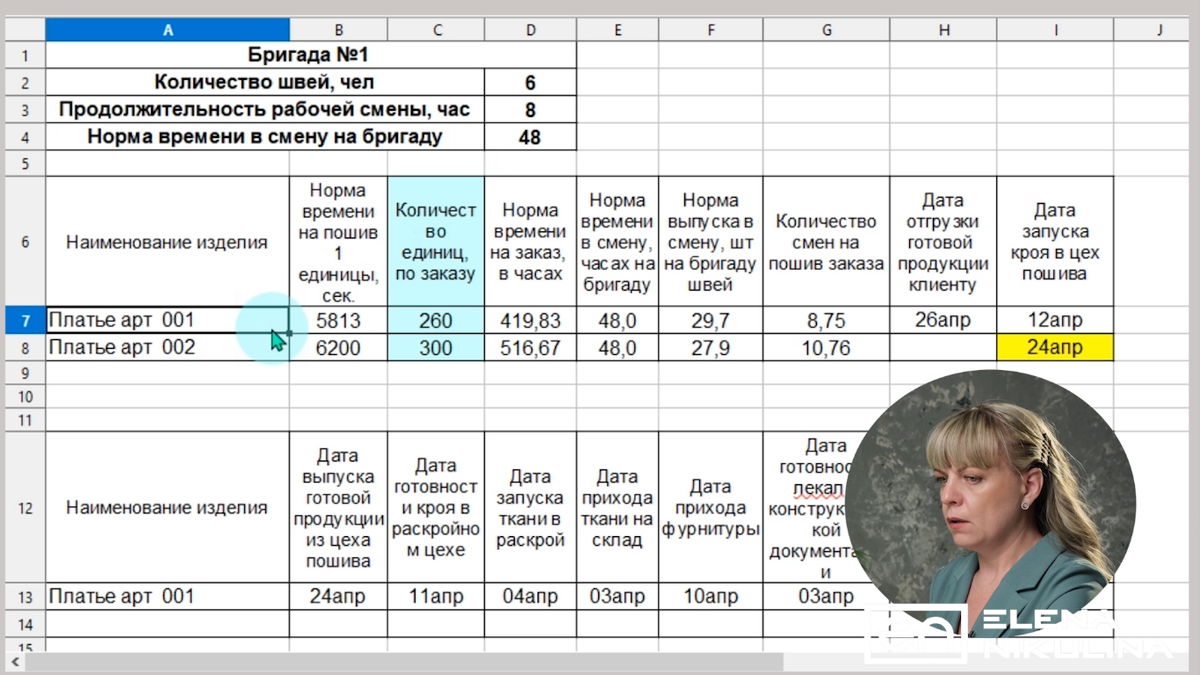The image size is (1200, 675).
Task: Click 'Наименование изделия' header in row 12
Action: coord(168,508)
